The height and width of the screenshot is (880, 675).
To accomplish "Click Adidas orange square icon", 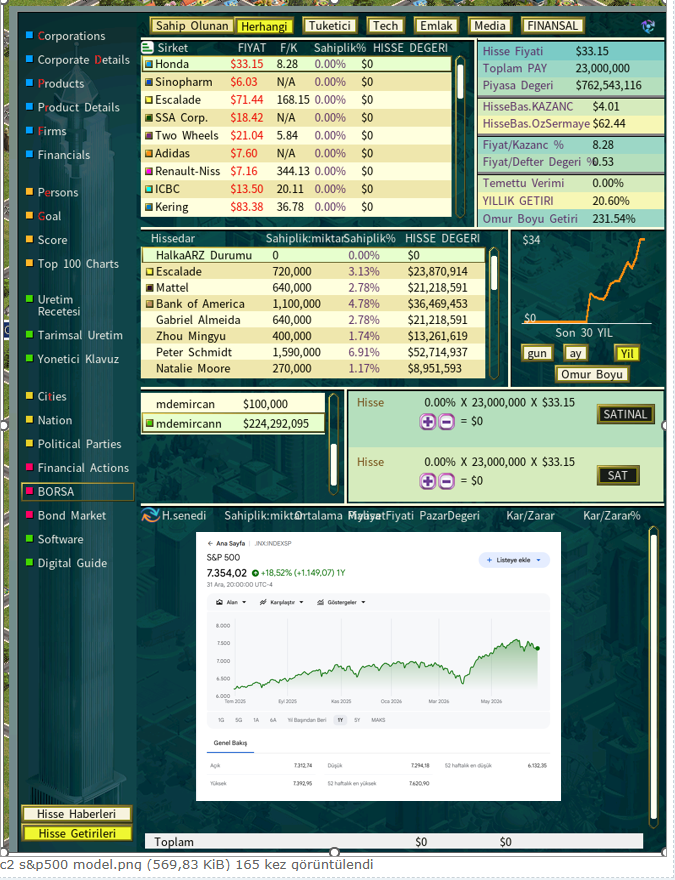I will (149, 154).
